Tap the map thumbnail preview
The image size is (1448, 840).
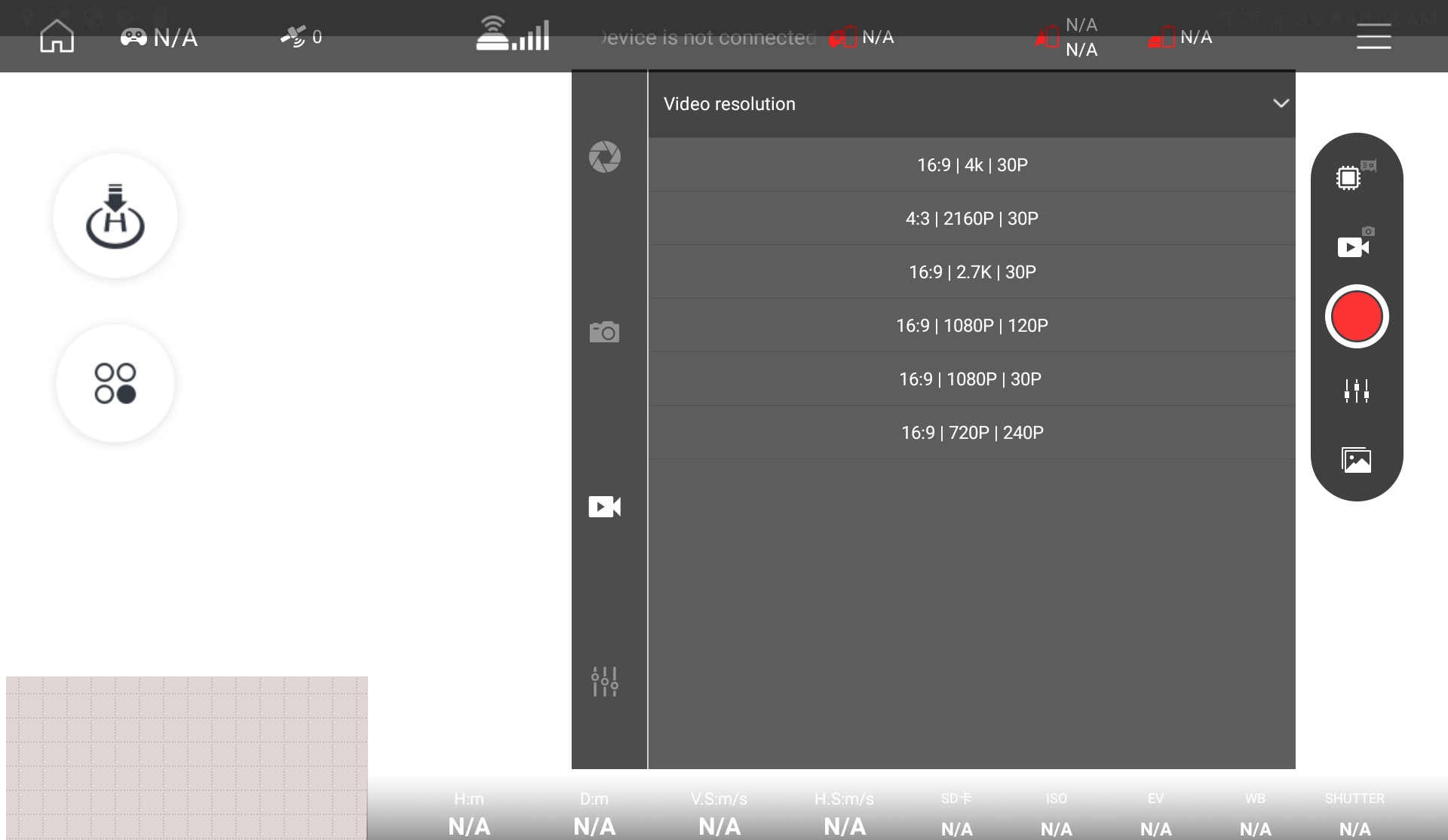[x=187, y=757]
